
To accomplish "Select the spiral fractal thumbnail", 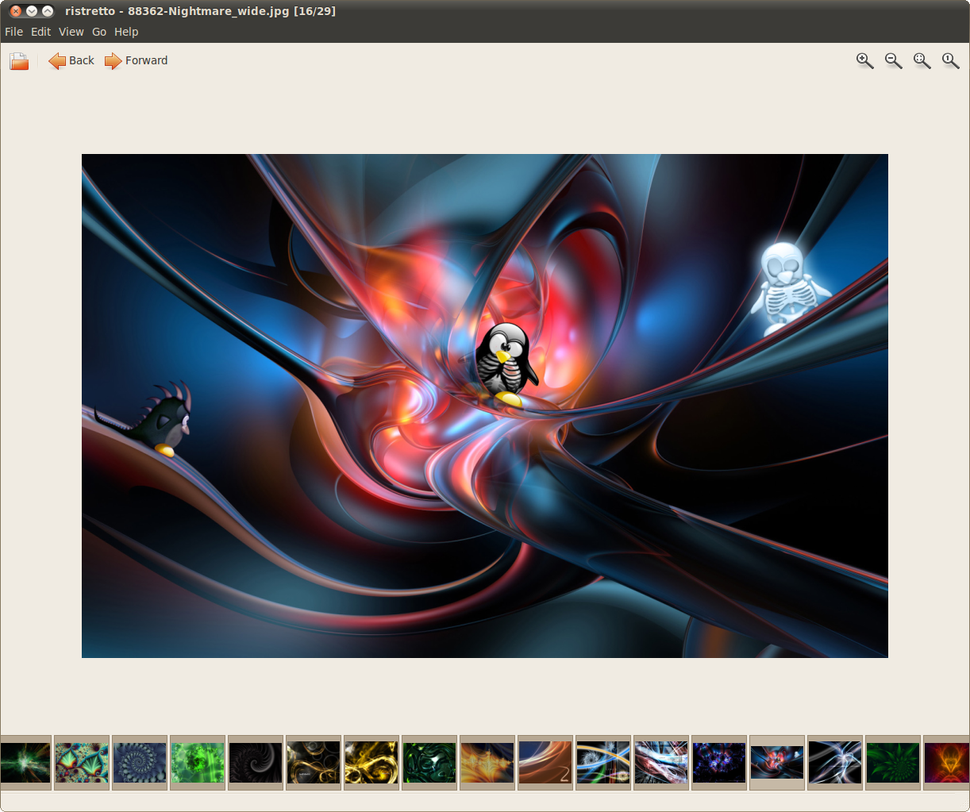I will tap(139, 762).
